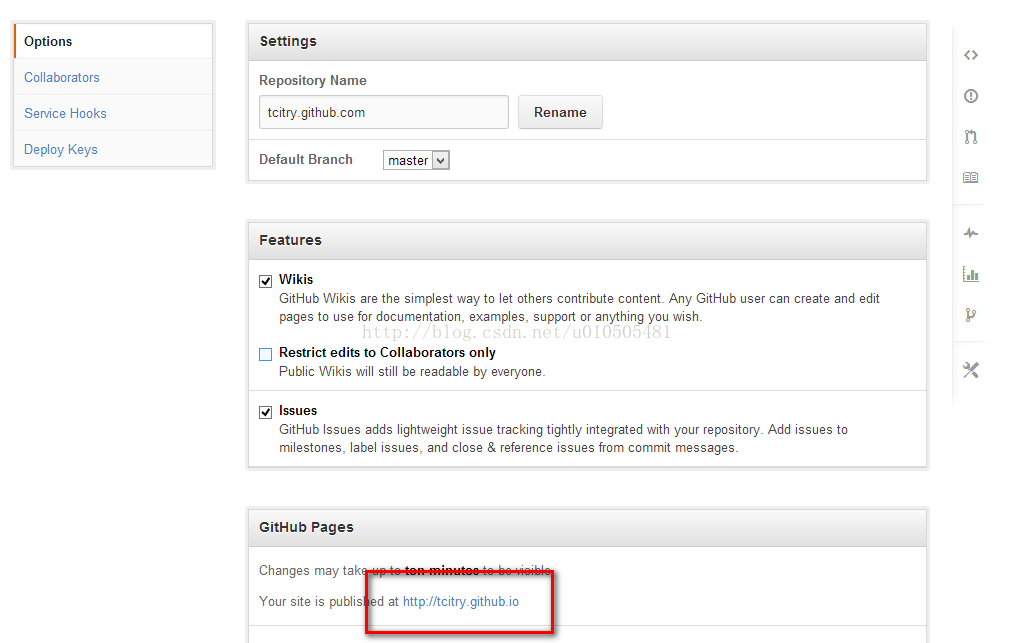Open the Graphs bar chart icon

tap(970, 274)
